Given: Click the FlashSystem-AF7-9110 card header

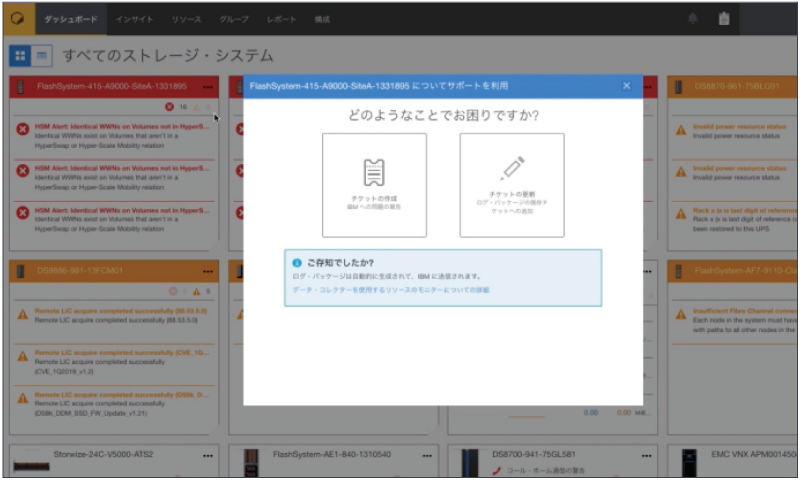Looking at the screenshot, I should [733, 271].
